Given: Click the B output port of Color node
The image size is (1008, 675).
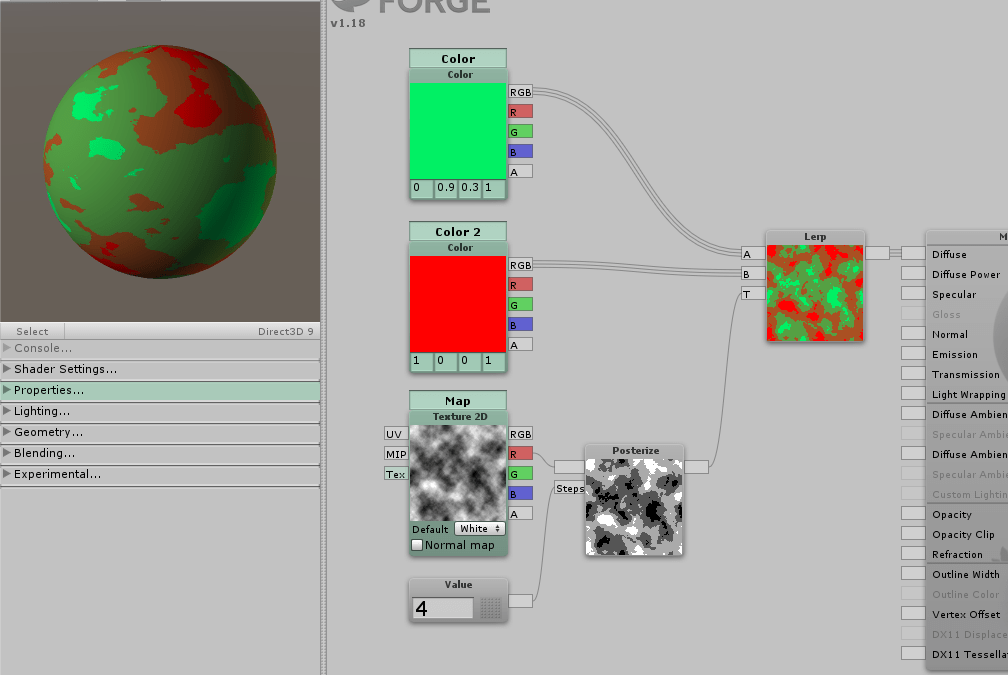Looking at the screenshot, I should click(x=520, y=152).
